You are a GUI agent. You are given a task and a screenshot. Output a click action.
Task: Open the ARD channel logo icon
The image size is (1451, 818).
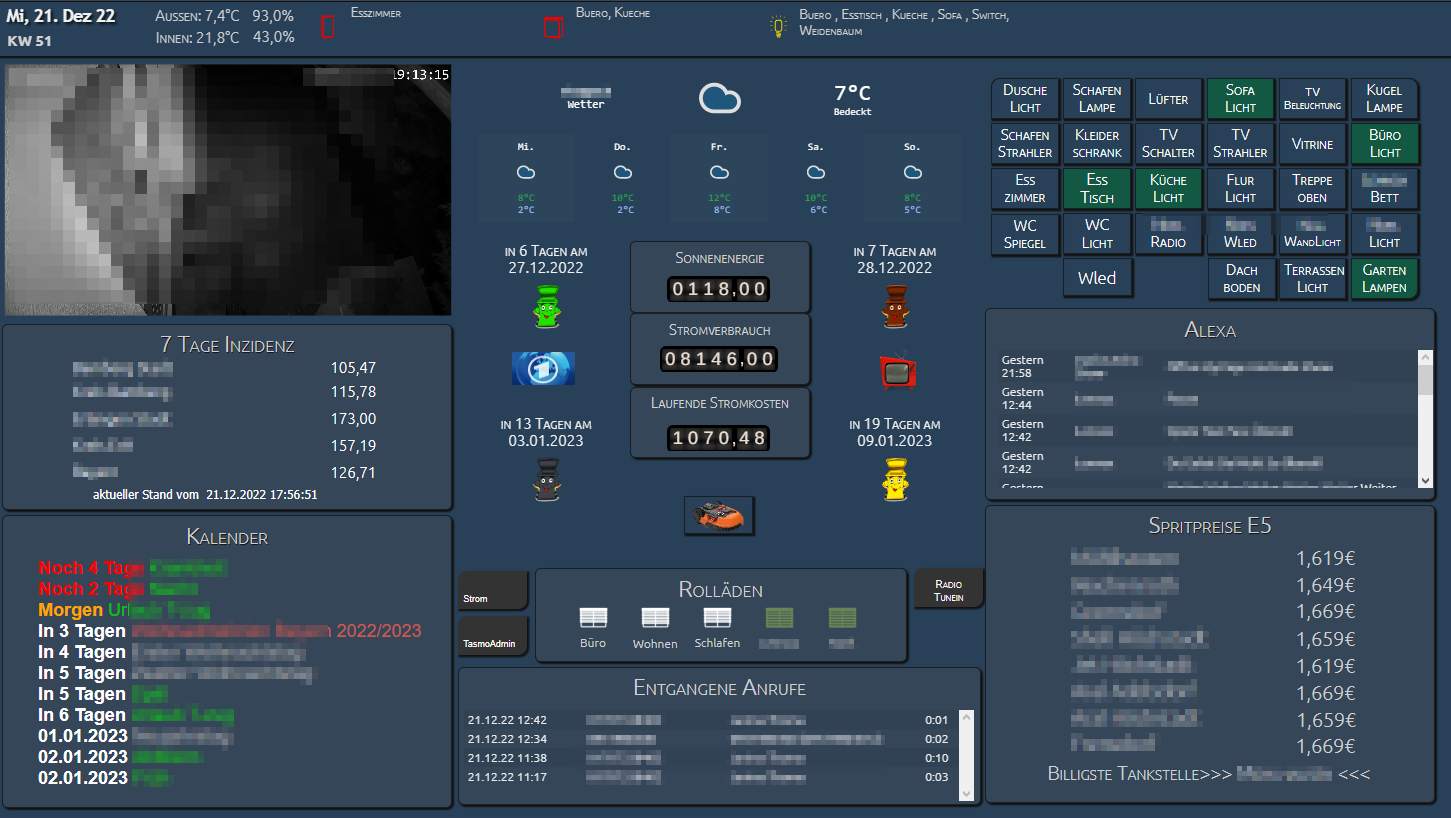[x=543, y=368]
